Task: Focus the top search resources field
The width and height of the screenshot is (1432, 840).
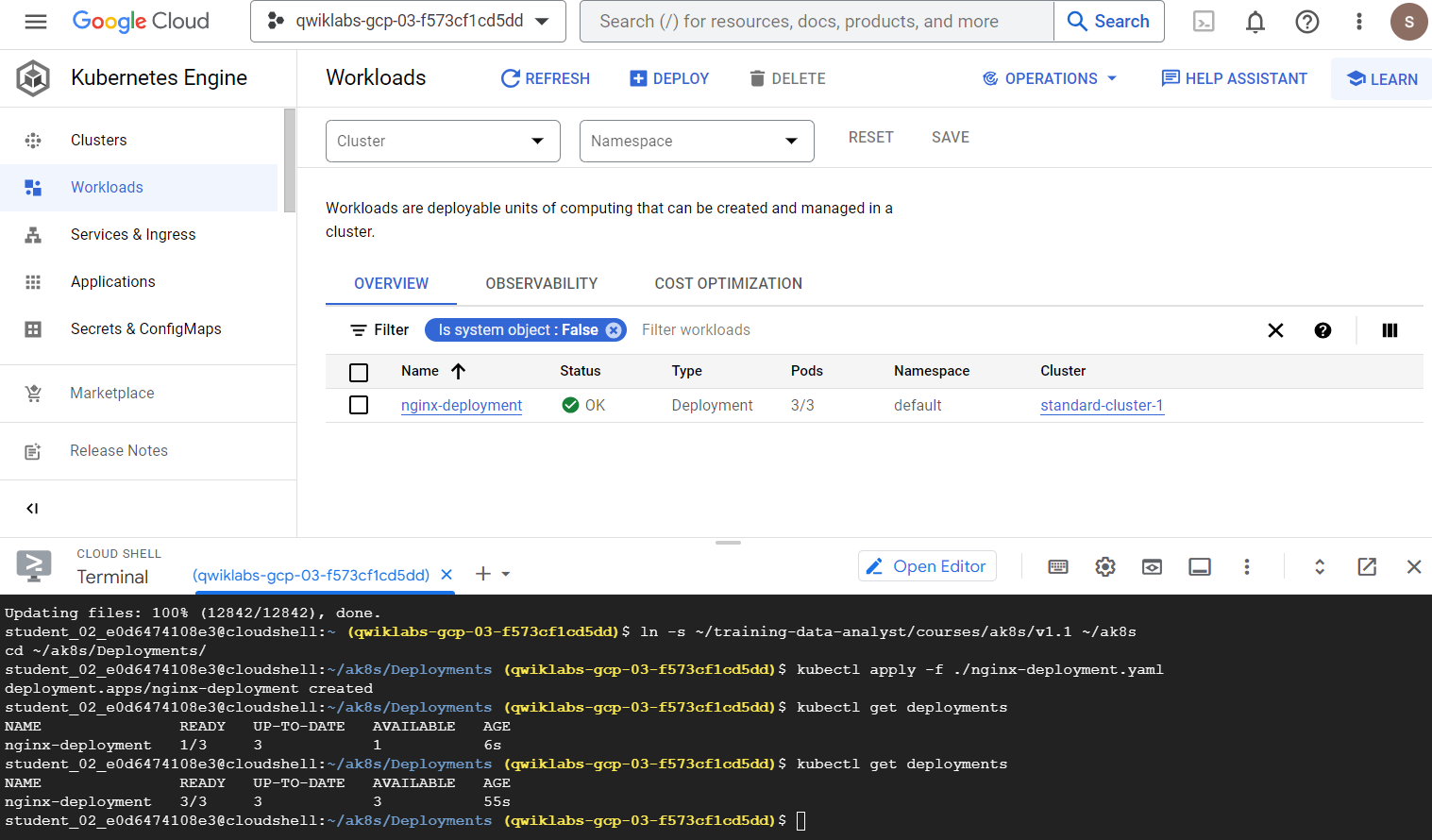Action: coord(817,21)
